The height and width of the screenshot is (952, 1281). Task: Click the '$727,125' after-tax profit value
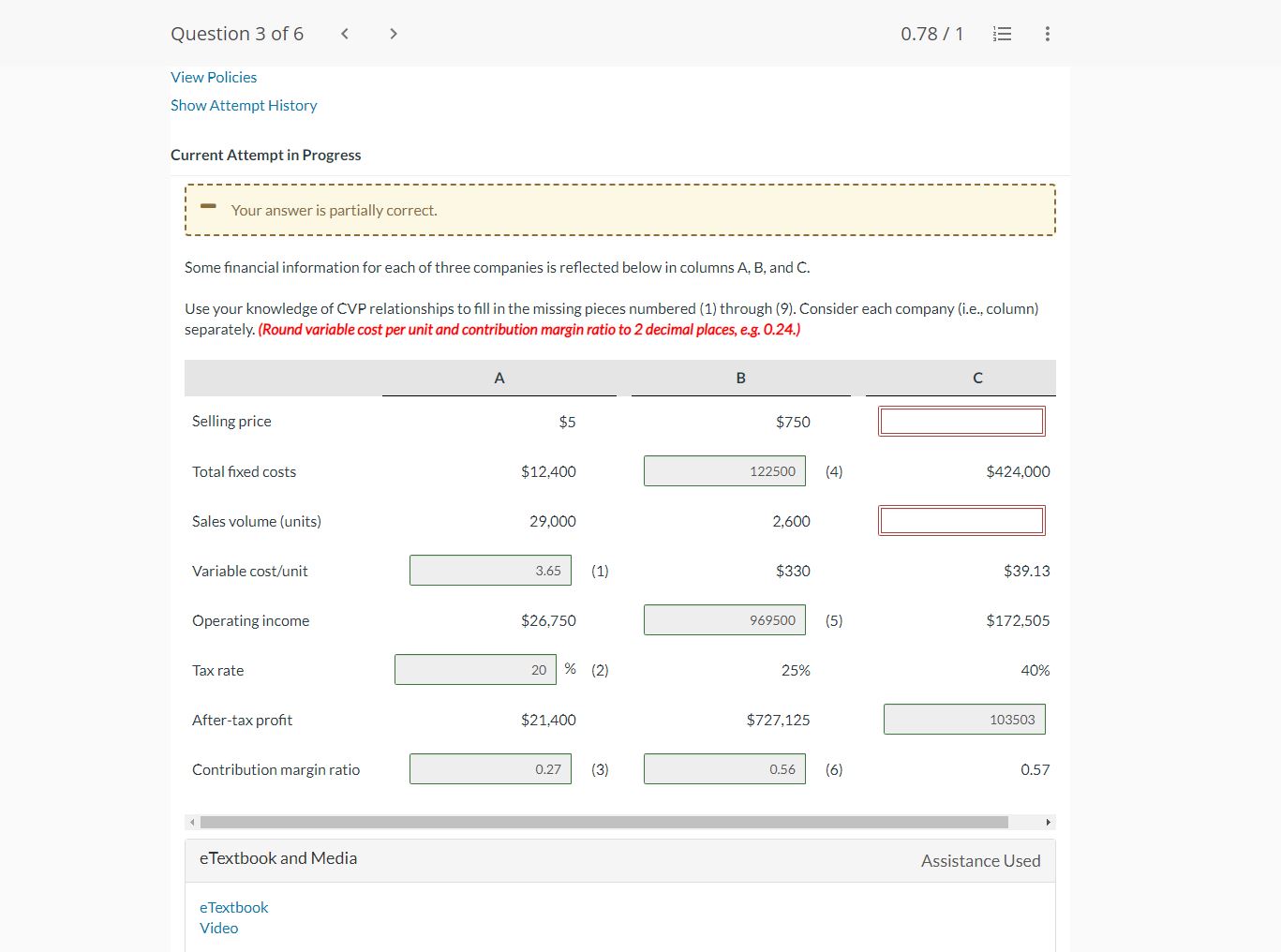778,720
